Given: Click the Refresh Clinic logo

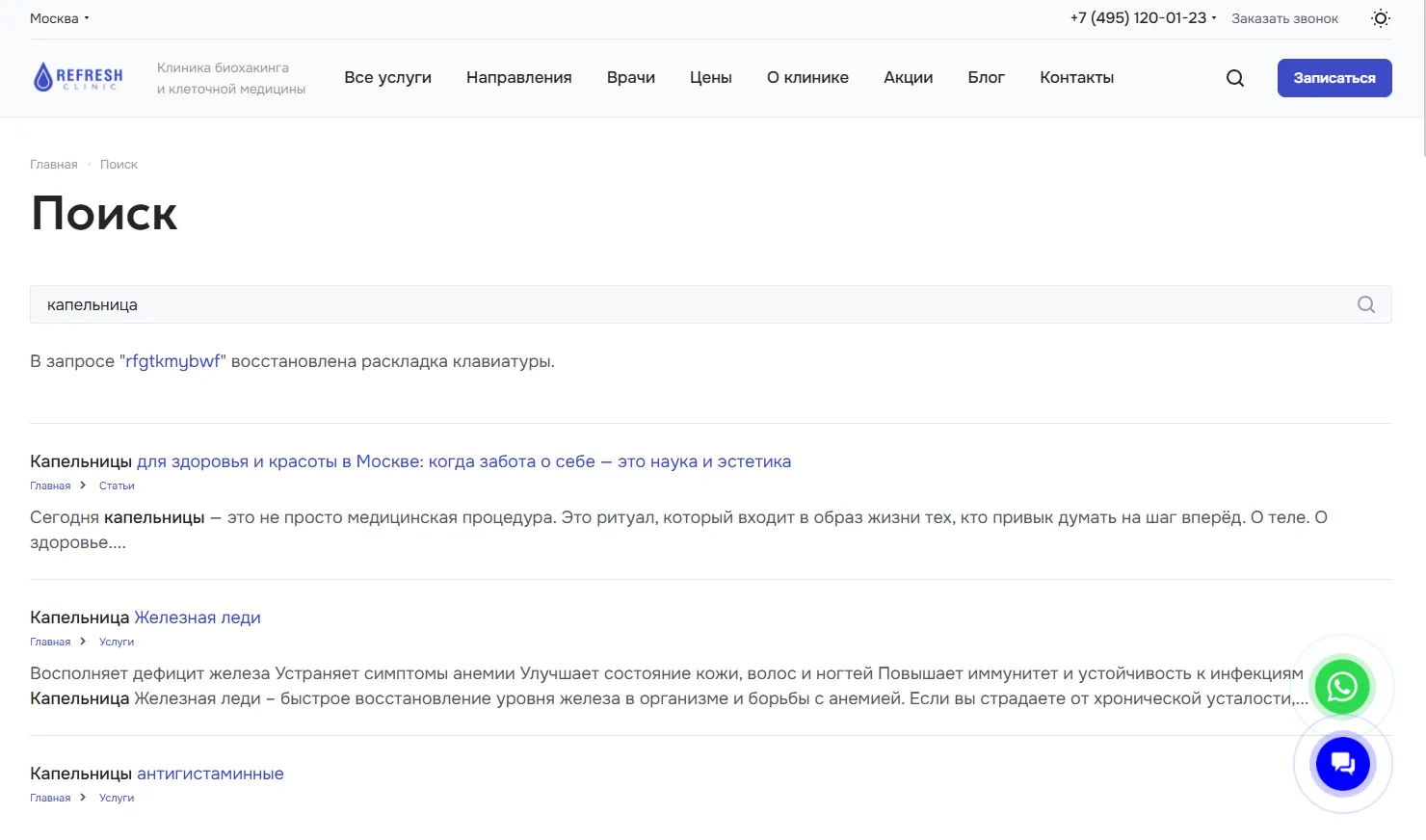Looking at the screenshot, I should (x=78, y=77).
